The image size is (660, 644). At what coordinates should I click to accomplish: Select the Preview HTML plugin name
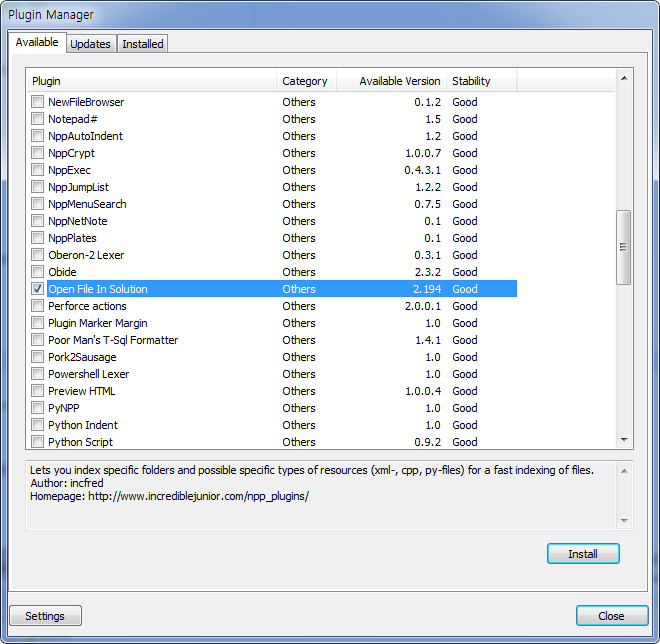coord(81,391)
